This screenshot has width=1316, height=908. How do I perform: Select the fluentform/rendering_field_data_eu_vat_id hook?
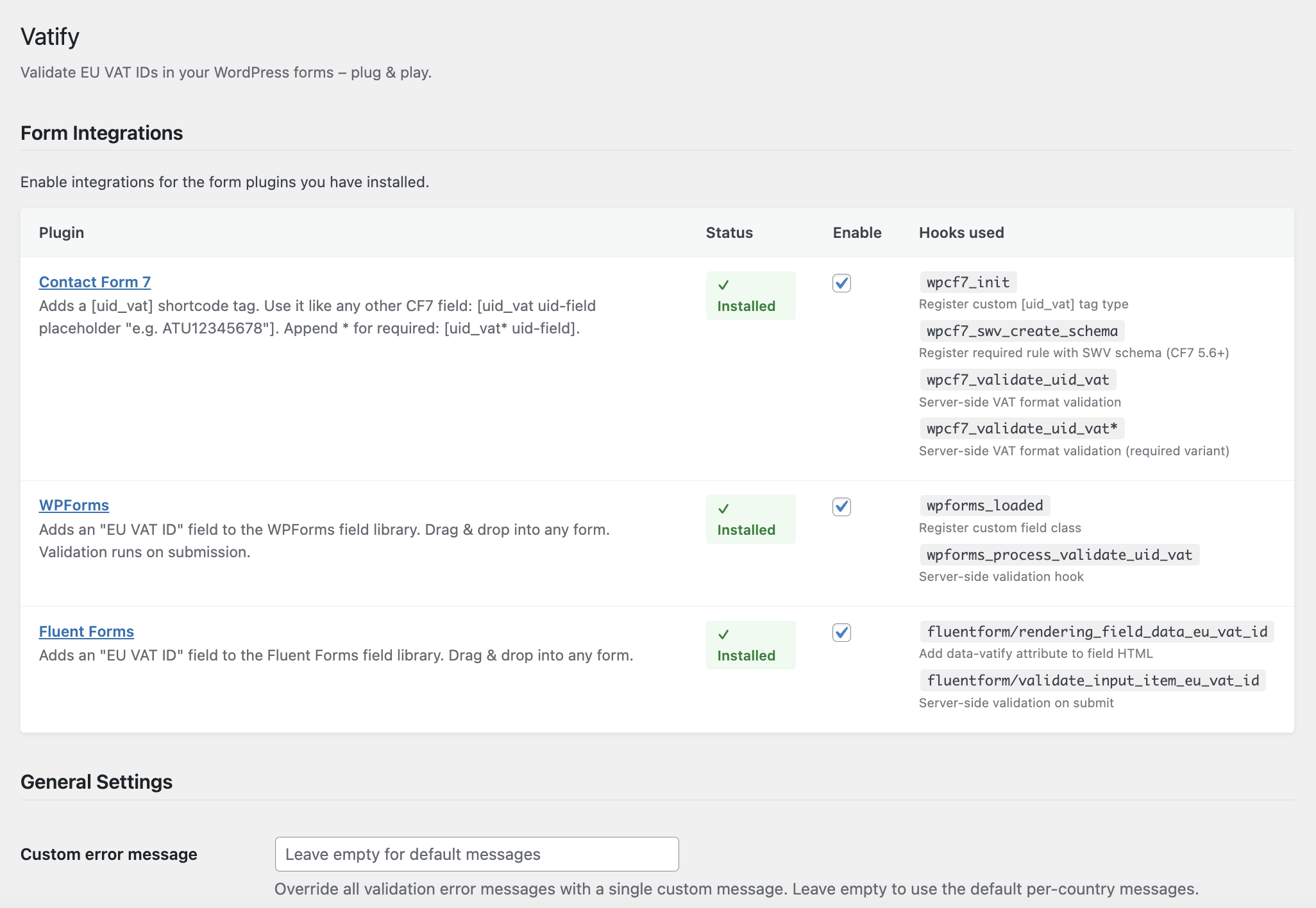(1097, 632)
